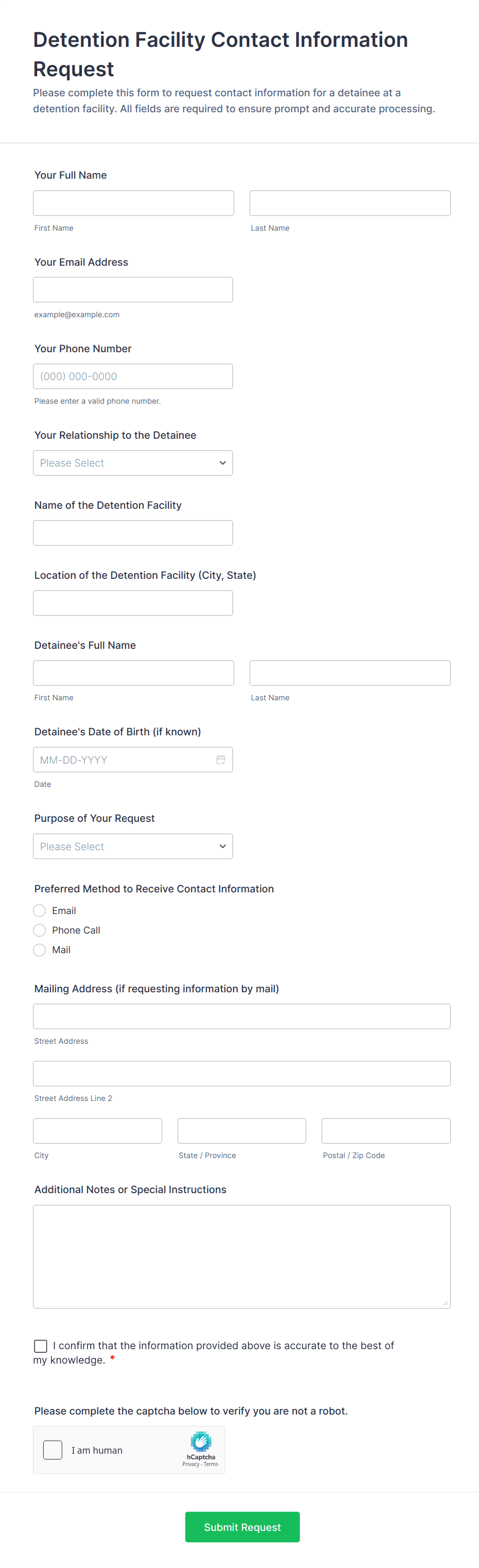Click the Detainee's Last Name field
Viewport: 479px width, 1568px height.
coord(350,673)
